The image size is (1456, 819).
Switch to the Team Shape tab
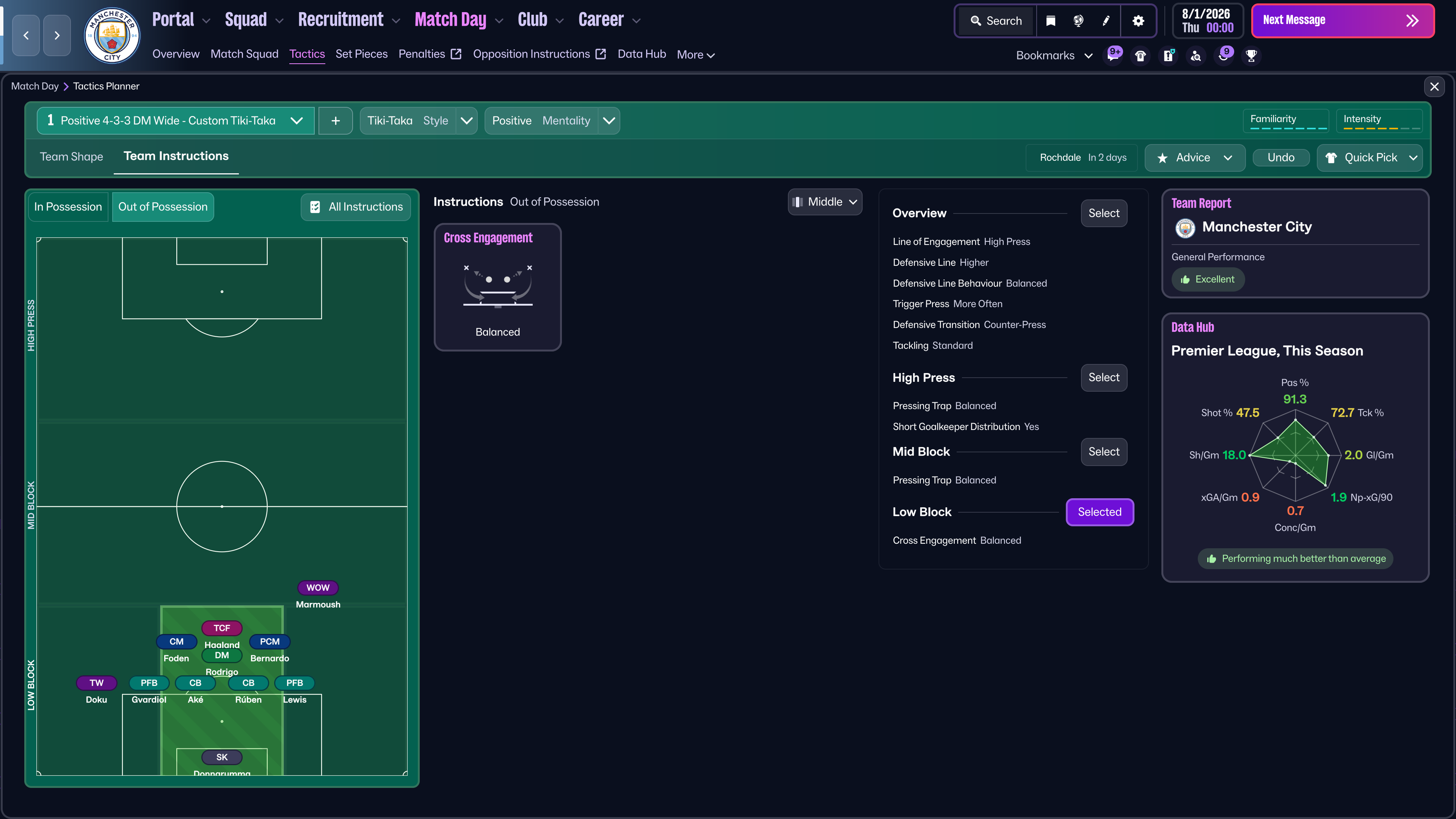pos(71,157)
